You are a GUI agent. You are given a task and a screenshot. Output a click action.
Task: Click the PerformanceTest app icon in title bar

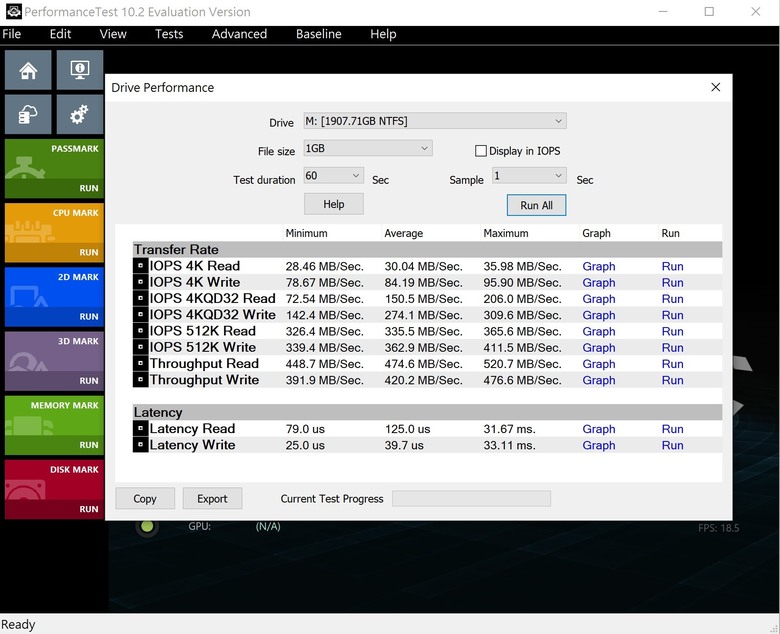pos(13,11)
